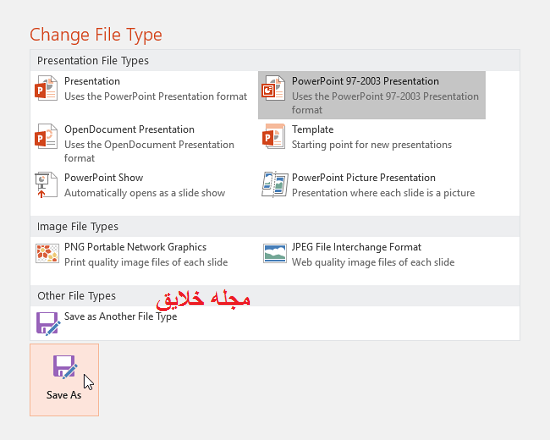Click the PowerPoint Picture Presentation icon
Image resolution: width=550 pixels, height=440 pixels.
pyautogui.click(x=275, y=185)
